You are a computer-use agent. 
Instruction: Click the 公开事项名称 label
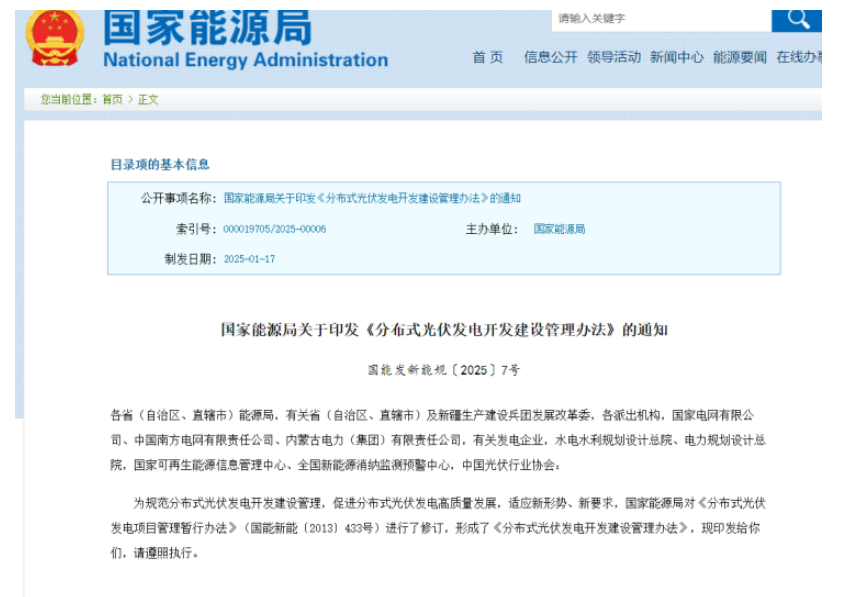179,199
